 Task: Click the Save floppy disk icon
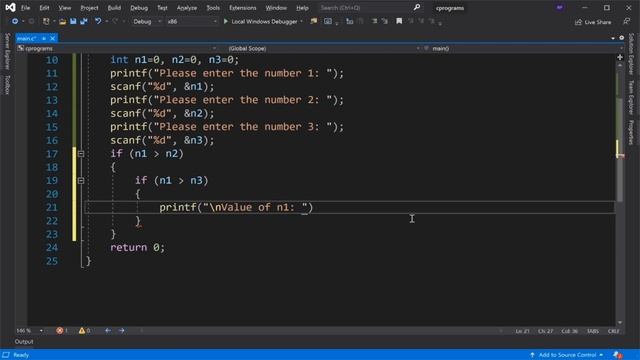(x=73, y=21)
